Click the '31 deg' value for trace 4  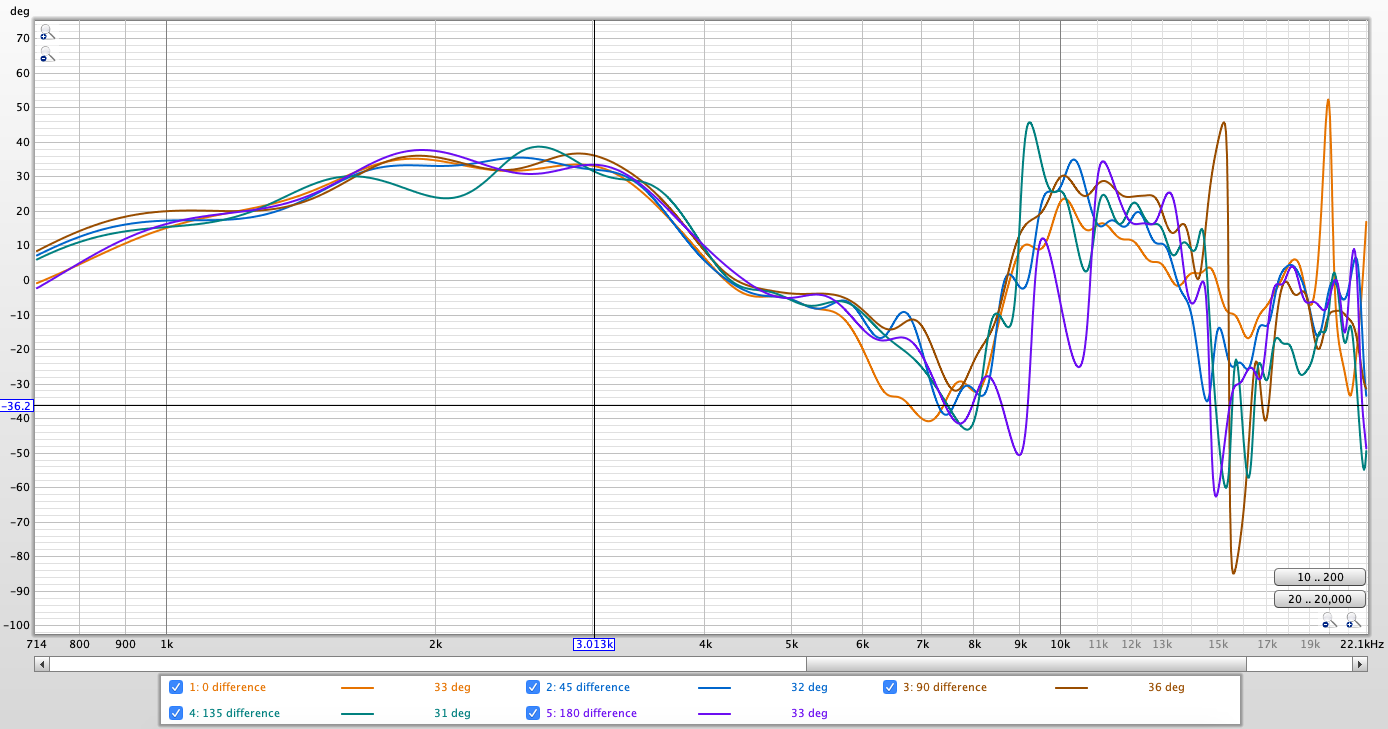452,714
